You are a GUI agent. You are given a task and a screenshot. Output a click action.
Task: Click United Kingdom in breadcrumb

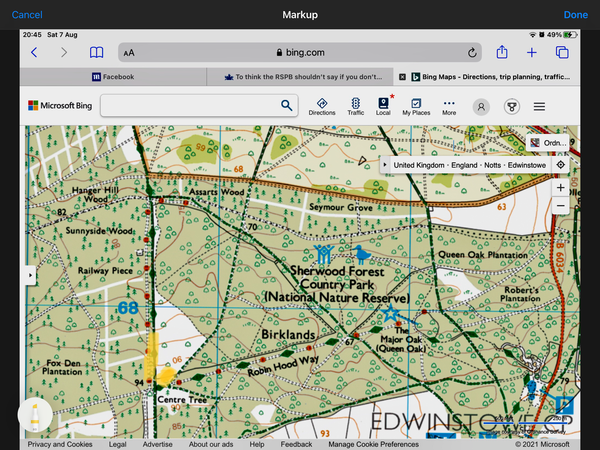point(419,165)
